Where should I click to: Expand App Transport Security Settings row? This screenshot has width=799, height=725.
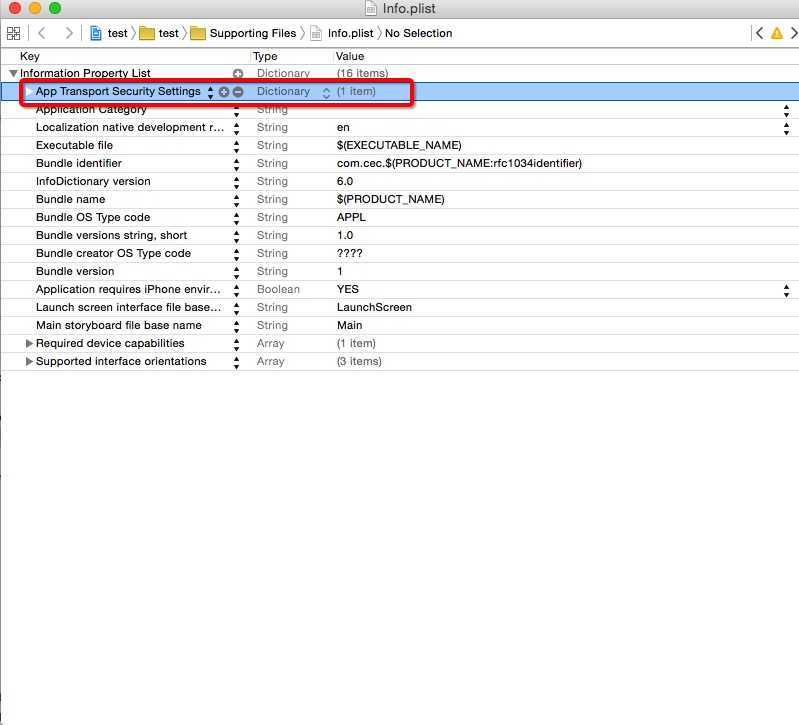tap(29, 91)
